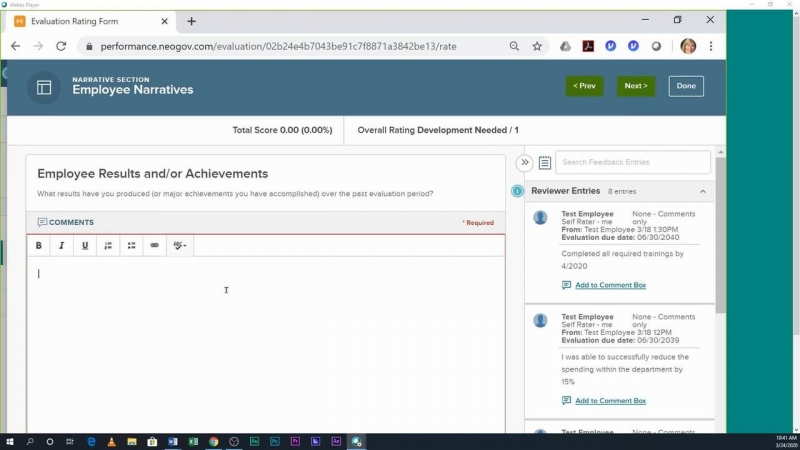This screenshot has height=450, width=800.
Task: Toggle bold formatting in comment editor
Action: point(39,245)
